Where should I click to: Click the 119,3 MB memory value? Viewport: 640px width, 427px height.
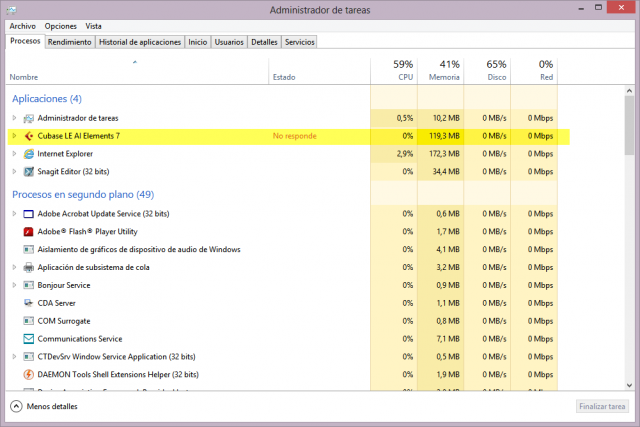tap(444, 136)
